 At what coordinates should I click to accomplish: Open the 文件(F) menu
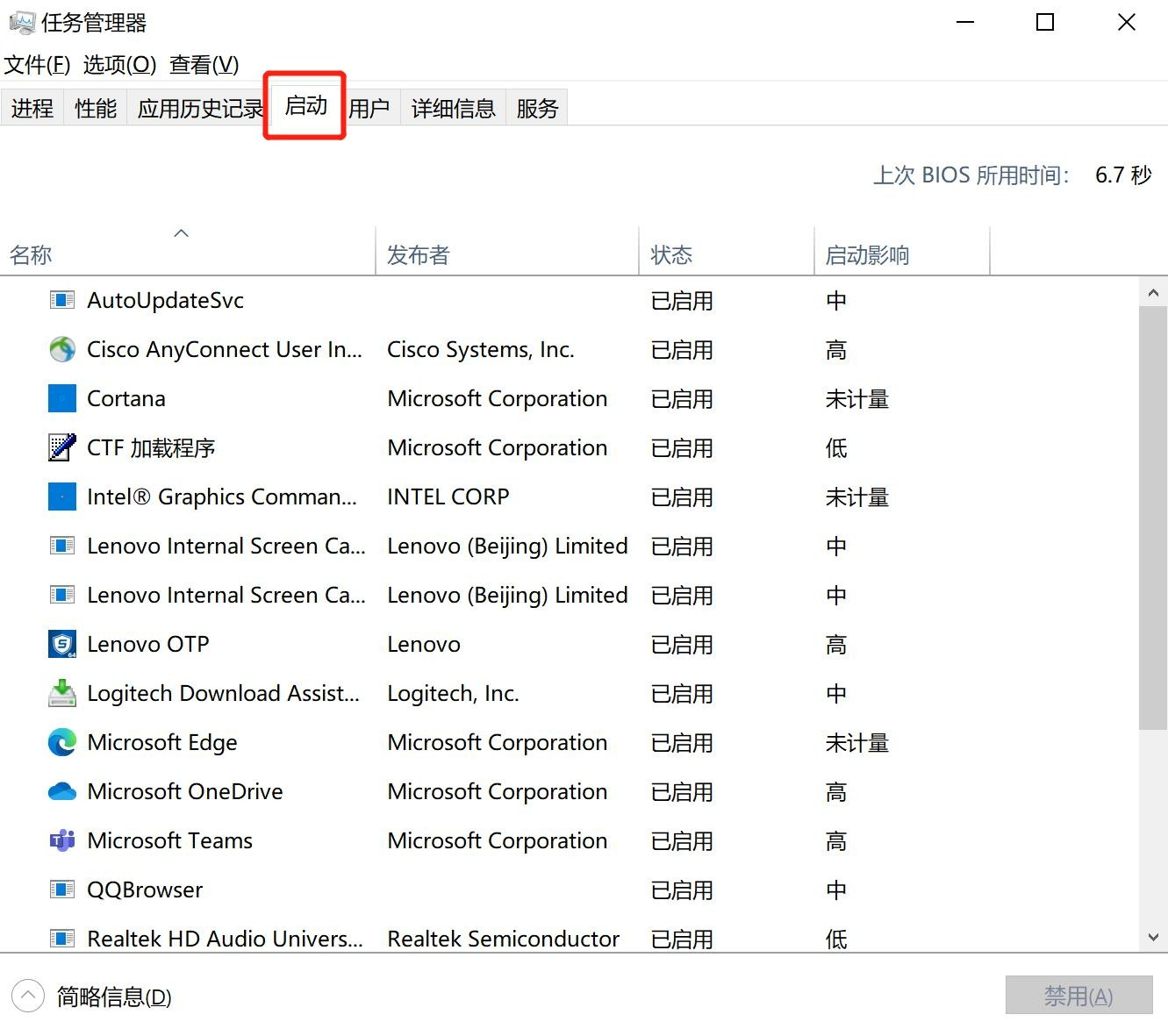click(x=37, y=64)
